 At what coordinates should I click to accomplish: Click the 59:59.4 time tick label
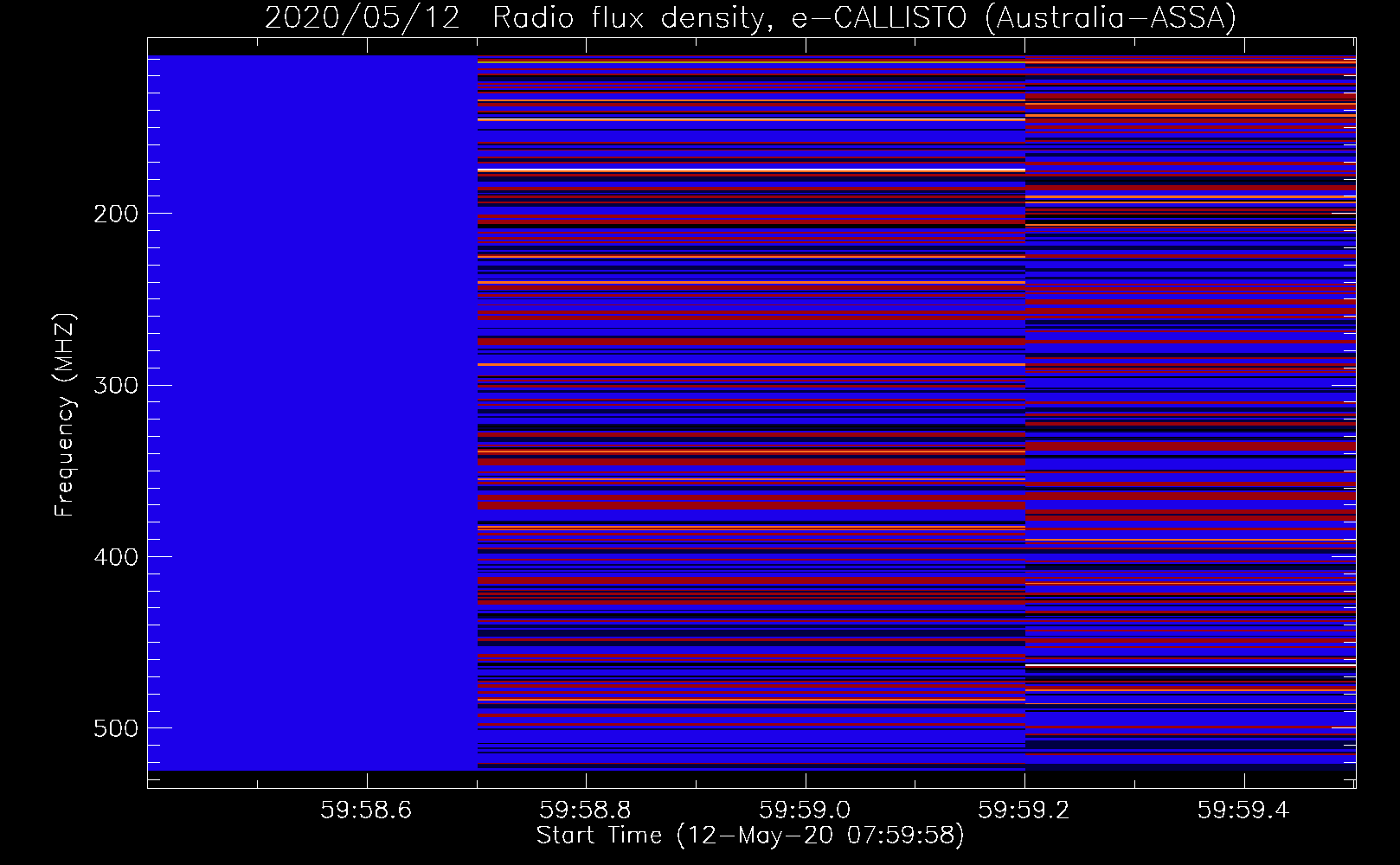click(1243, 810)
